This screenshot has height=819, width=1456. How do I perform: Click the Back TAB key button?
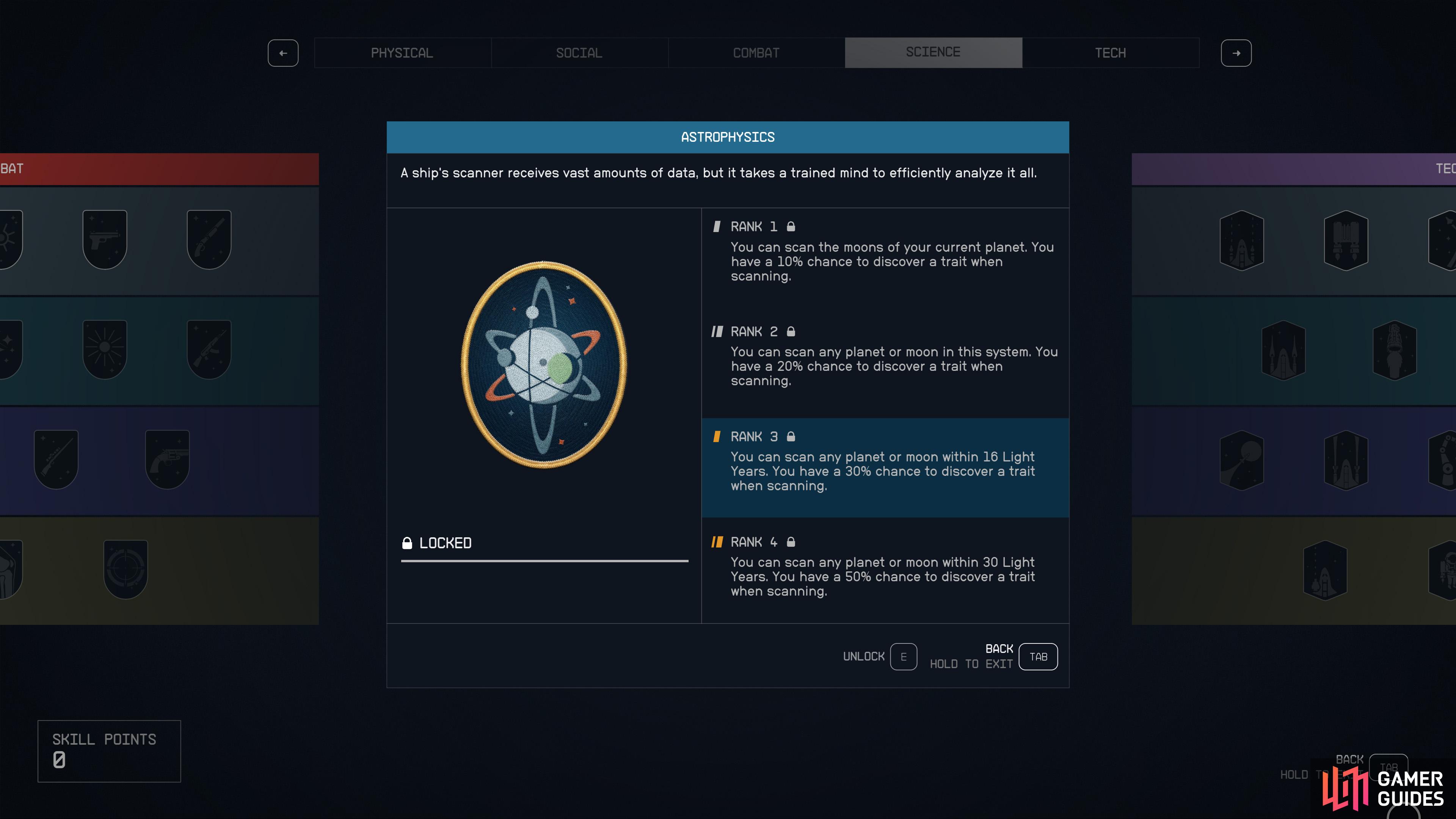click(x=1038, y=657)
